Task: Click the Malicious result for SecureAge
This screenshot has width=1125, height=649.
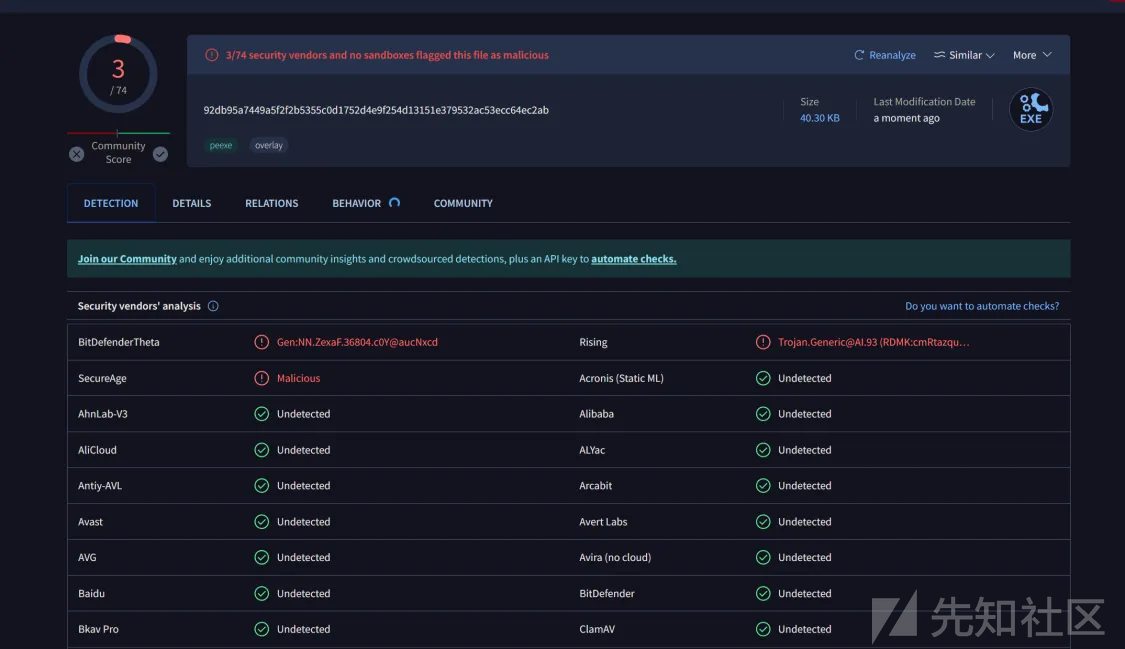Action: coord(298,378)
